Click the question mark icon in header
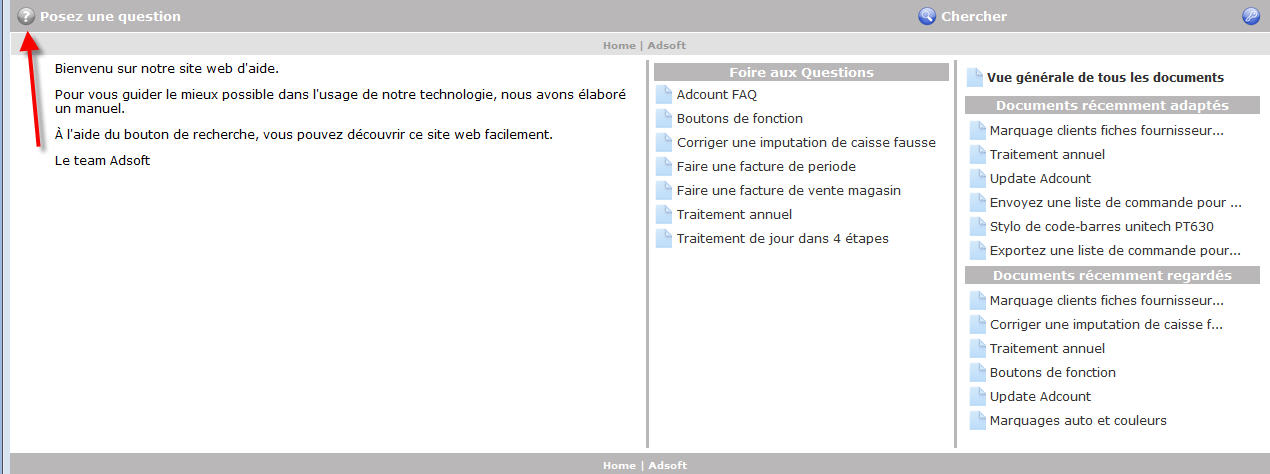 tap(27, 16)
